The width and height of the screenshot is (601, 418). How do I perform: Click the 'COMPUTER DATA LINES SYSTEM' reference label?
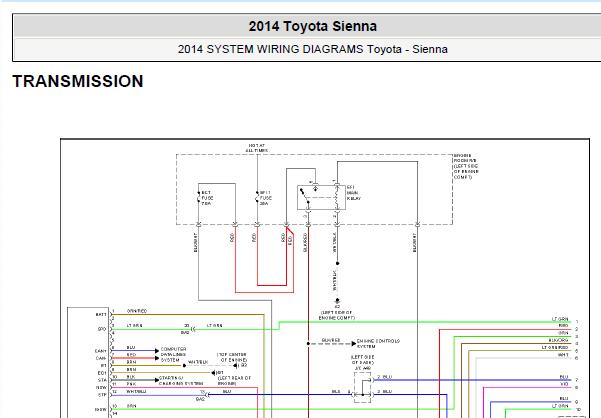(173, 355)
